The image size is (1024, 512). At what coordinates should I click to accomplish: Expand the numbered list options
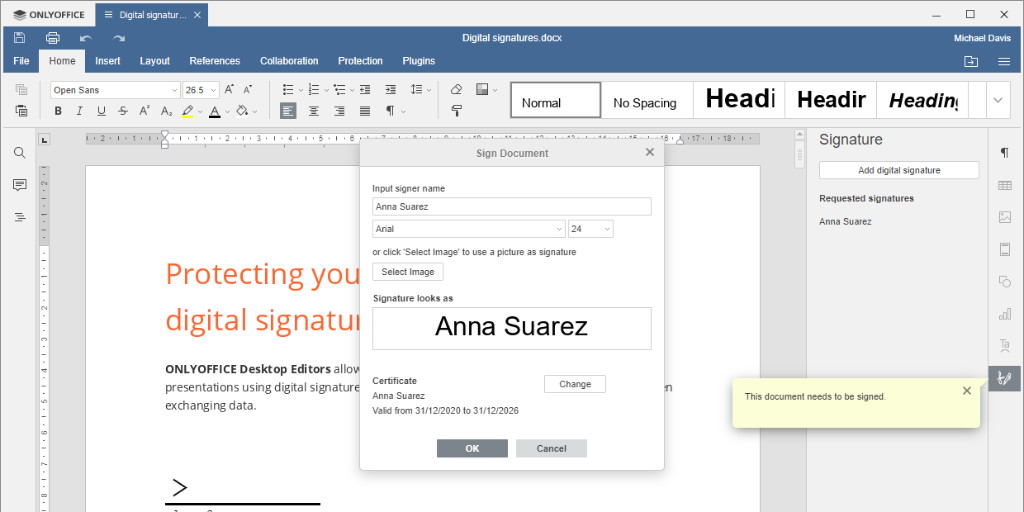pyautogui.click(x=326, y=90)
